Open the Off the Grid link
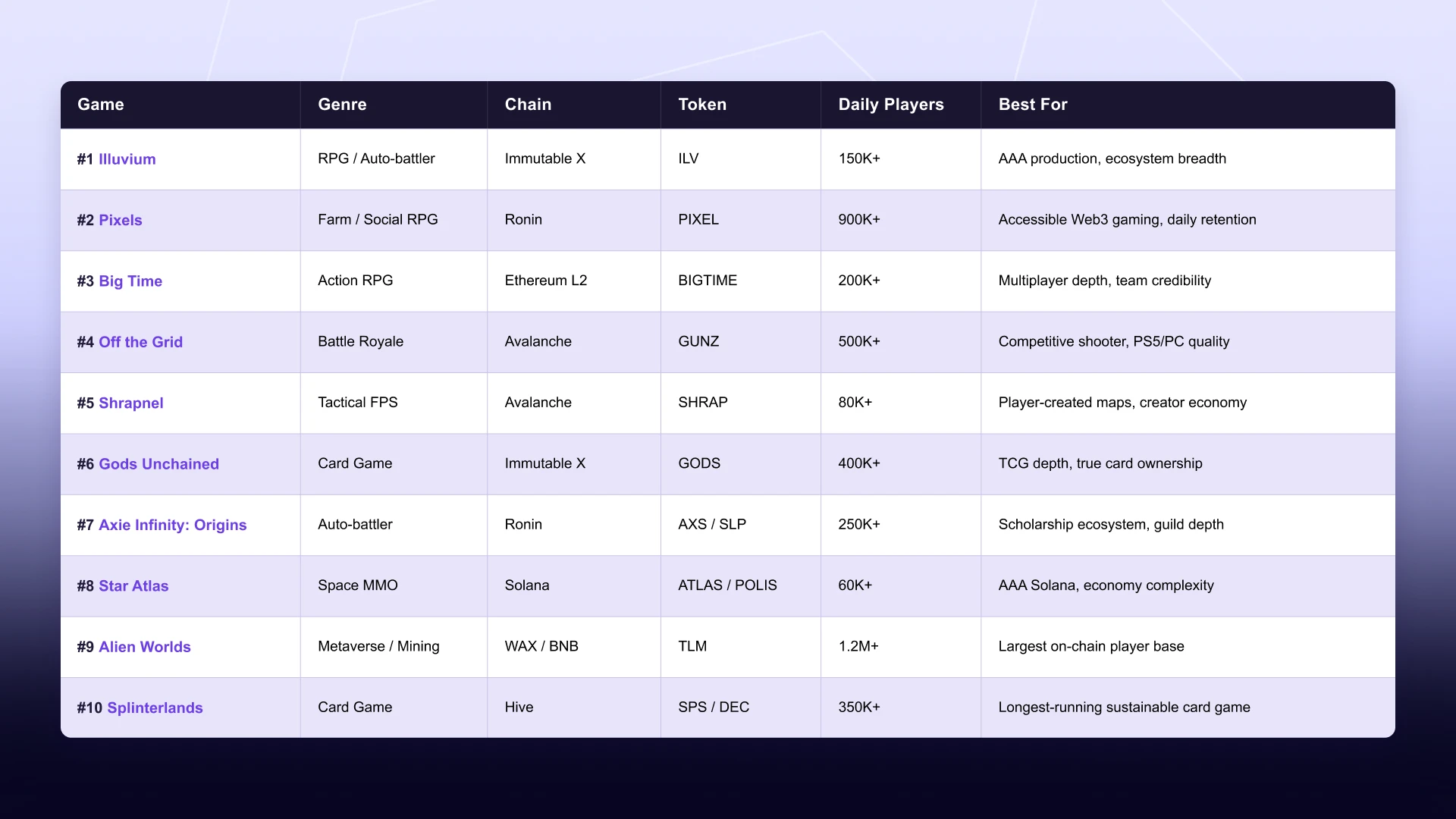 tap(140, 342)
